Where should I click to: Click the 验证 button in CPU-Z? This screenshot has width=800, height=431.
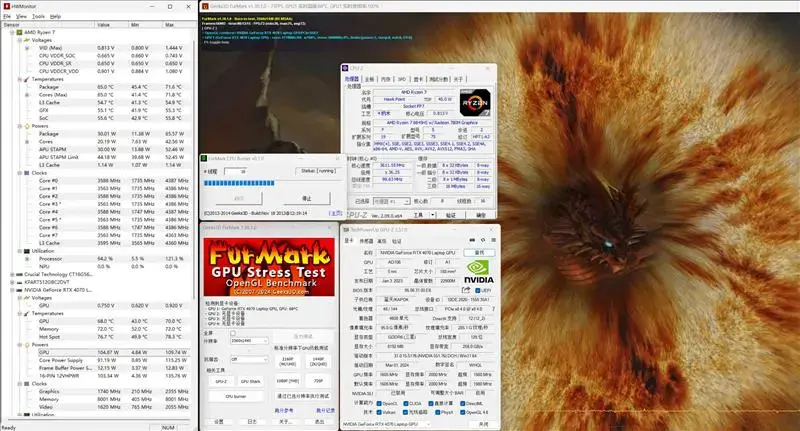coord(451,215)
